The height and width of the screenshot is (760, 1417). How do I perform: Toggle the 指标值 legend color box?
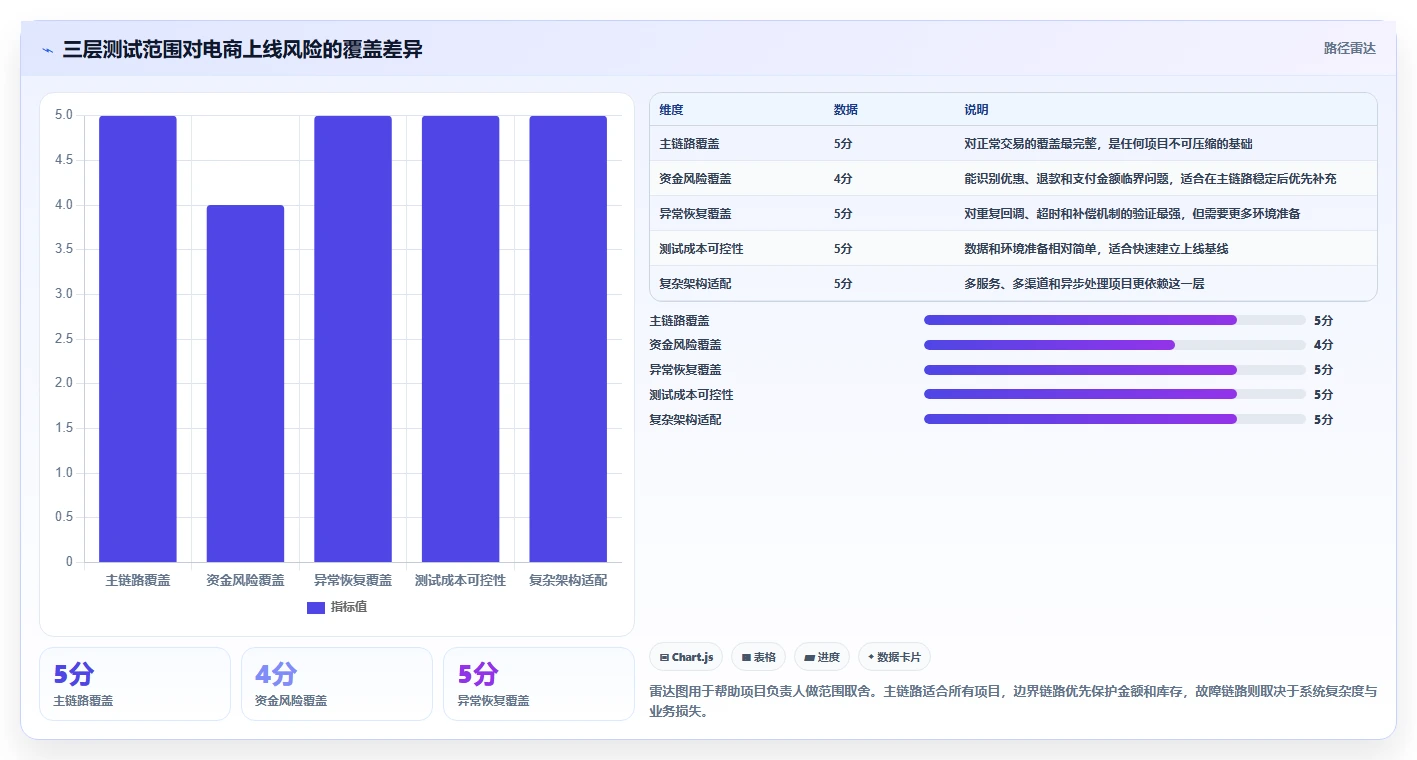[315, 607]
